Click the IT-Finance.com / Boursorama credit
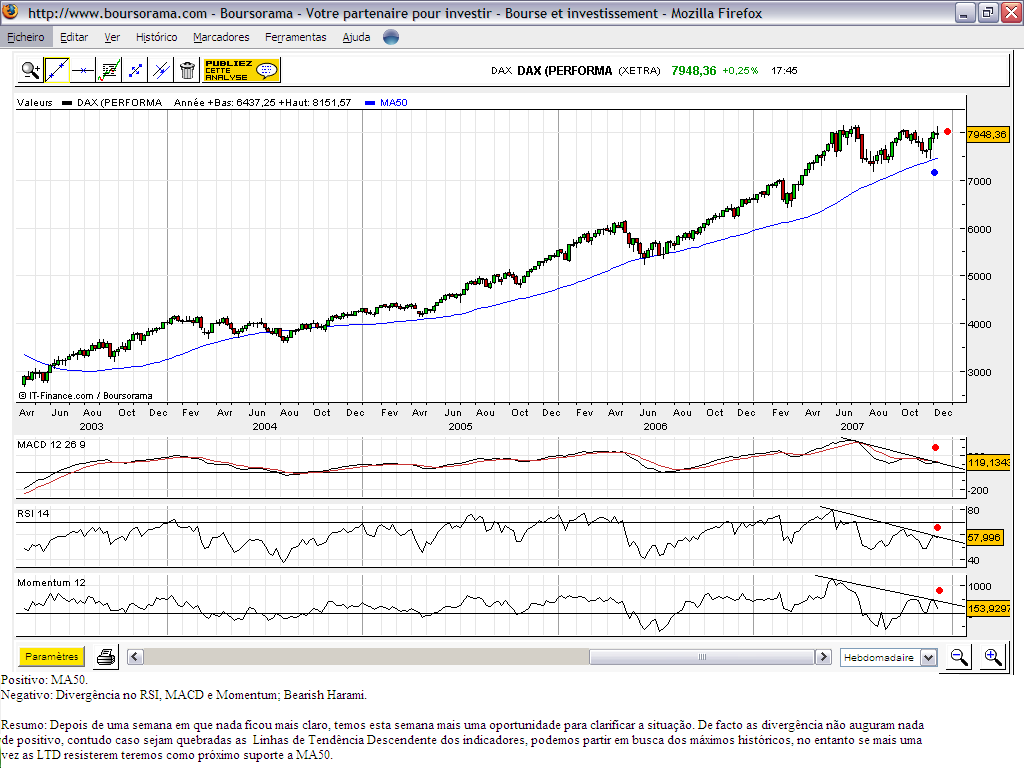 (86, 396)
